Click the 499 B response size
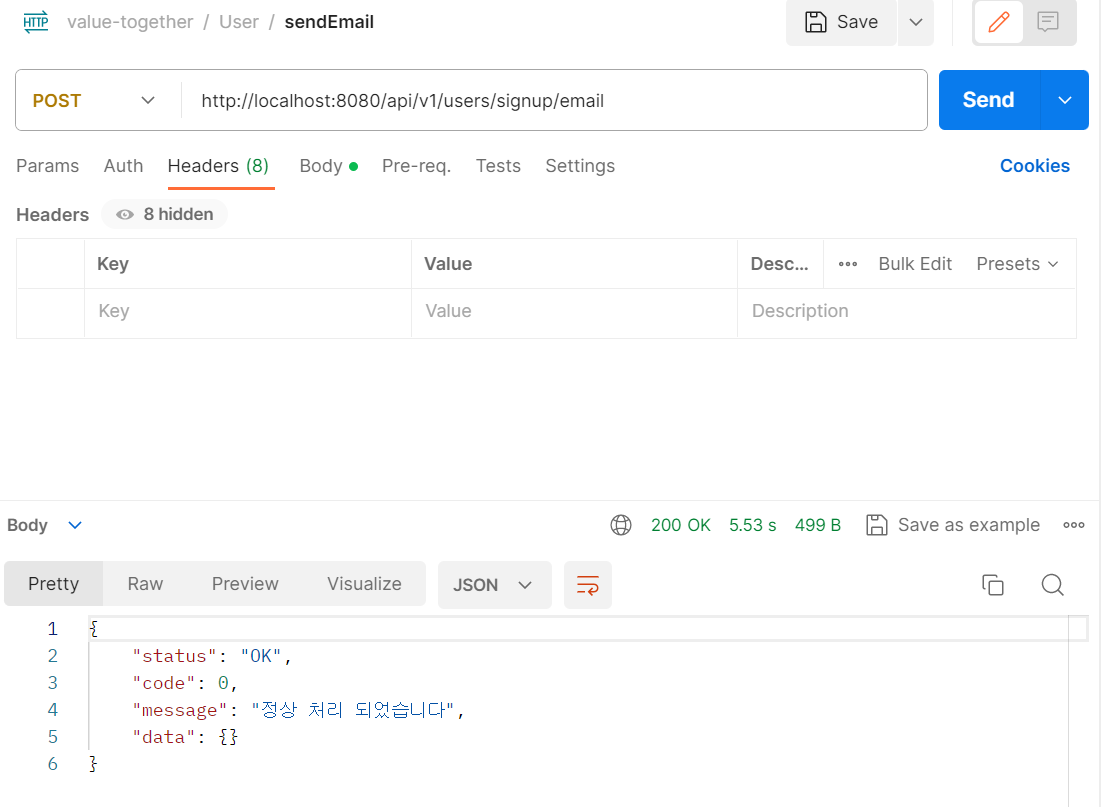Viewport: 1105px width, 807px height. (817, 525)
